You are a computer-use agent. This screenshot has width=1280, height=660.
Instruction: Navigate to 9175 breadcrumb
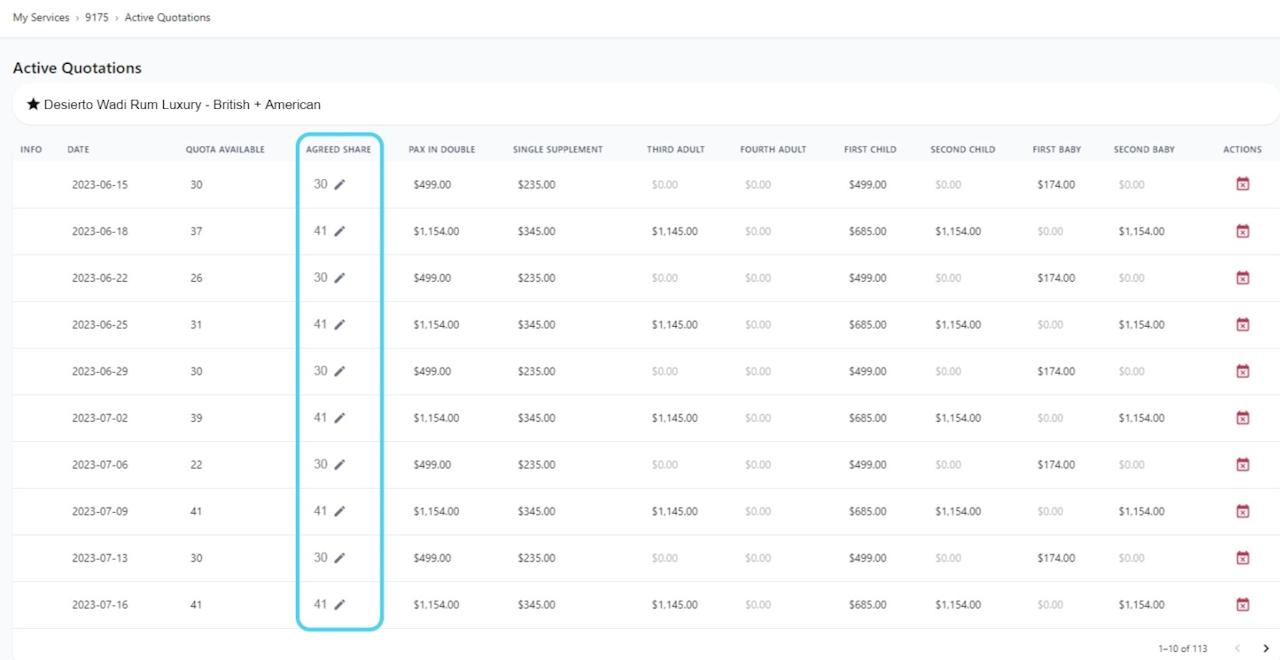click(97, 18)
